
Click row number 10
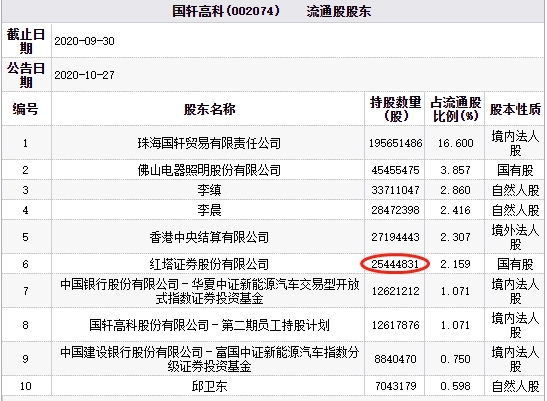(x=25, y=386)
